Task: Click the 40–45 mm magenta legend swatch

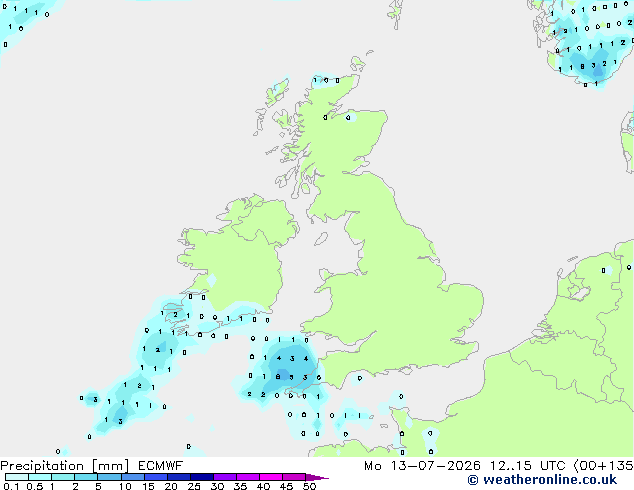Action: coord(271,477)
